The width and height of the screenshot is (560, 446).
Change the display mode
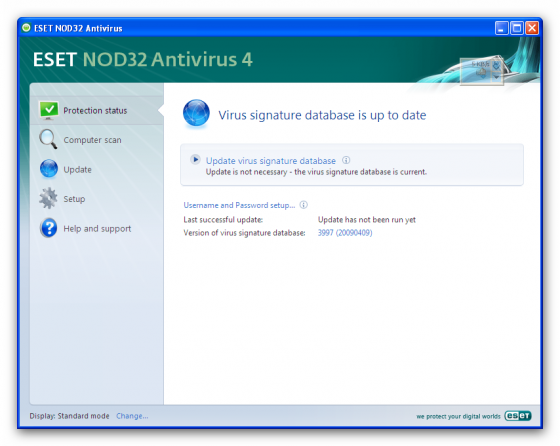coord(132,416)
